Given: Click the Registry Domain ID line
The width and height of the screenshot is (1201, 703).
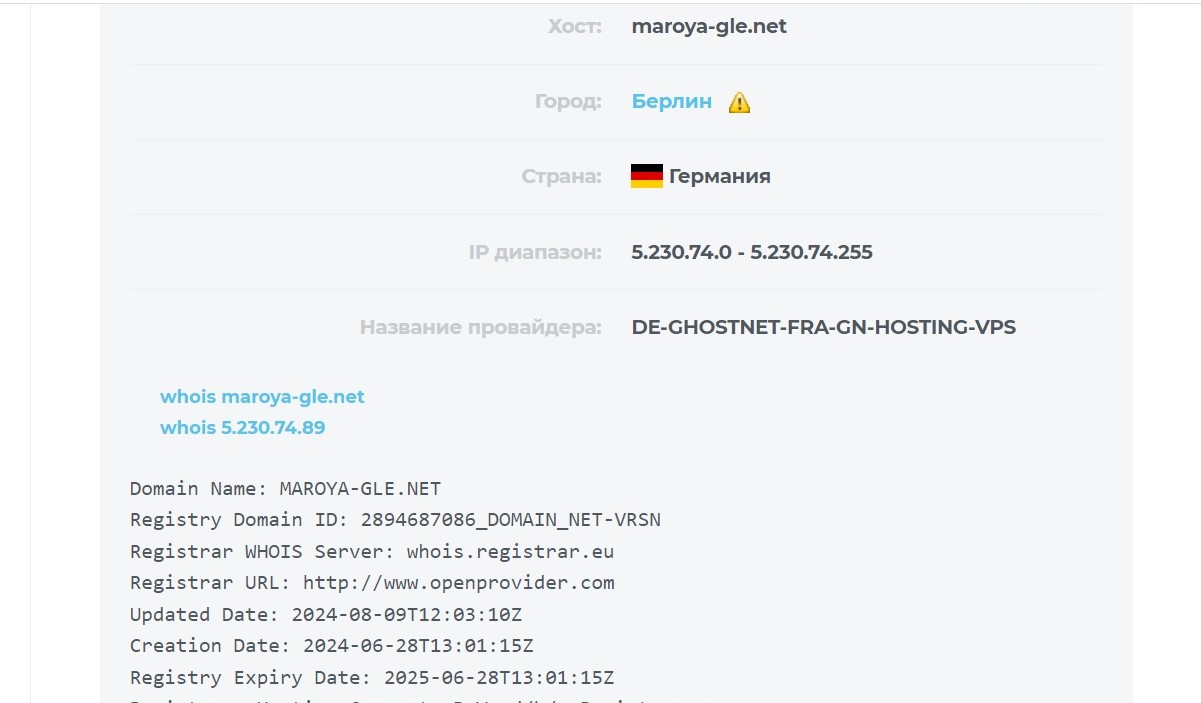Looking at the screenshot, I should click(395, 520).
